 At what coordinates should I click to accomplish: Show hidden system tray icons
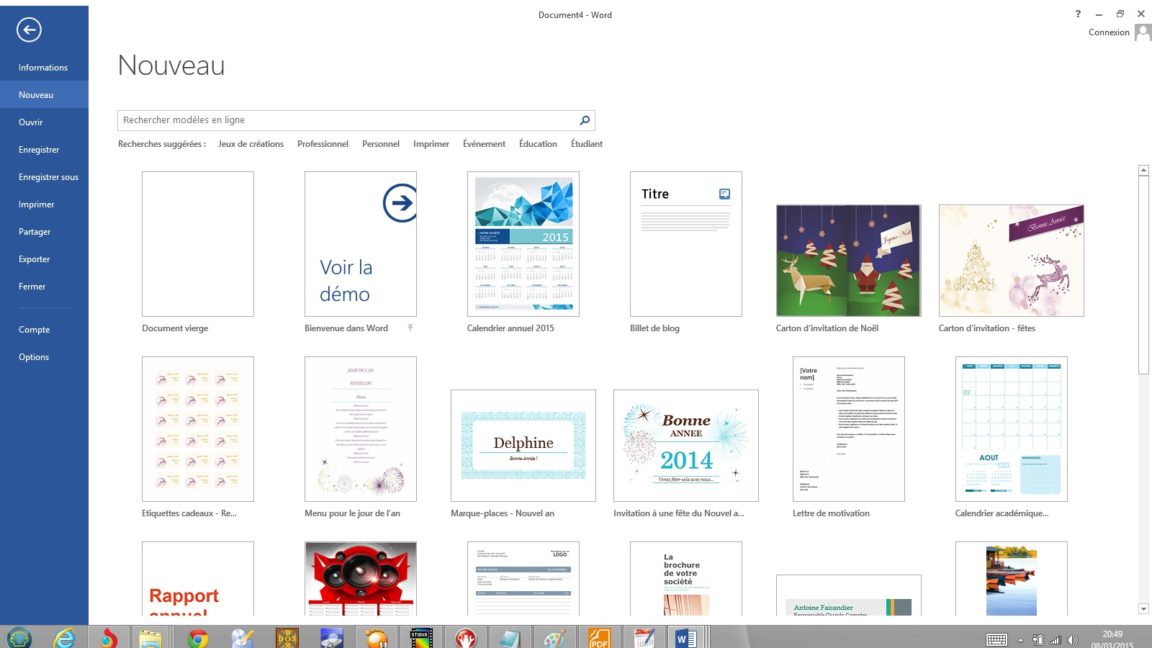(x=1020, y=639)
